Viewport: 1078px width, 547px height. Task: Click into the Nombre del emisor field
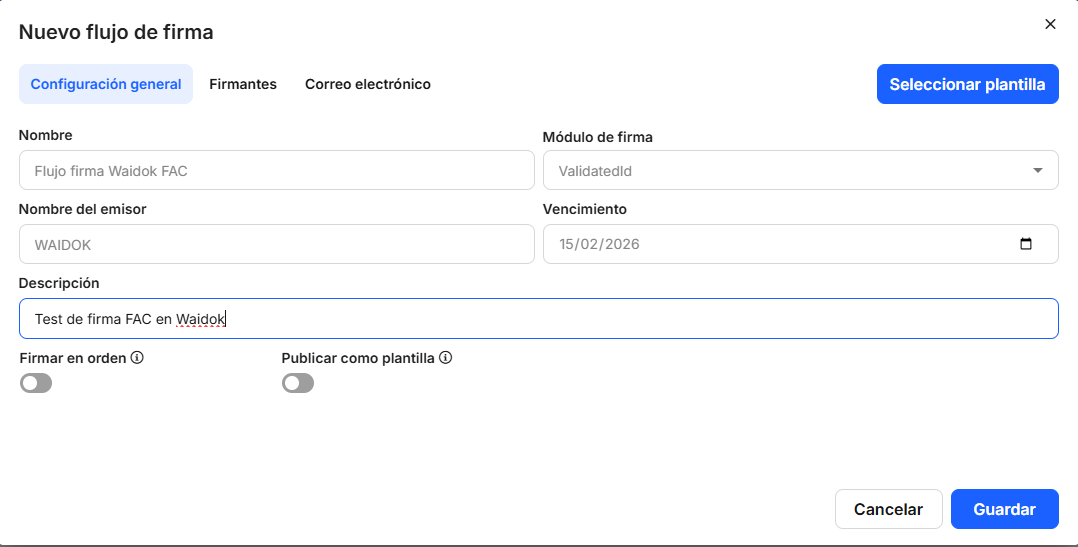(x=276, y=244)
